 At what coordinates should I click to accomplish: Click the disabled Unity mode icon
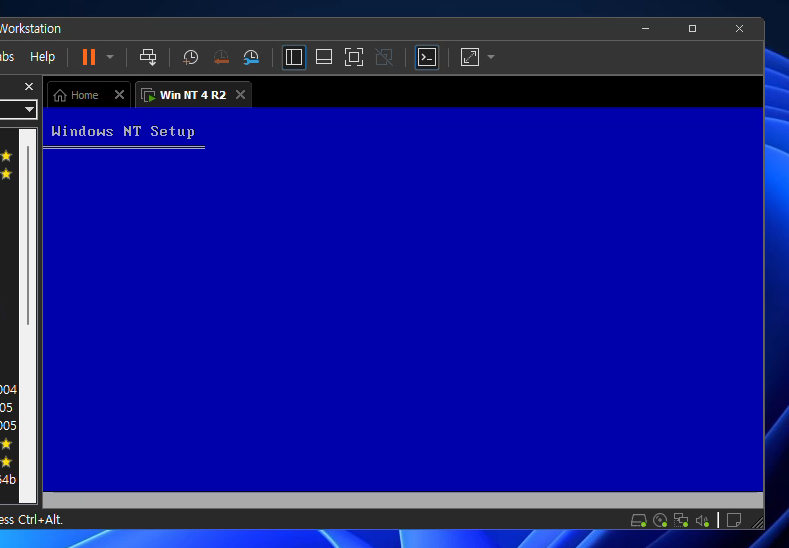384,57
